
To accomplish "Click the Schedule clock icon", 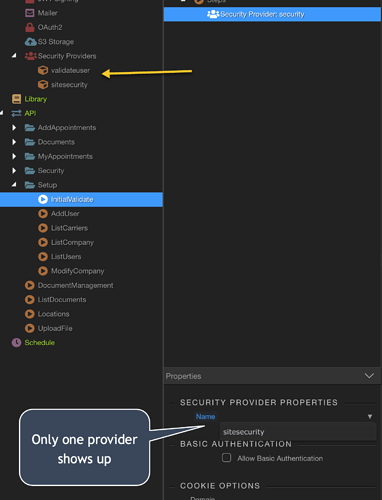I will 16,342.
